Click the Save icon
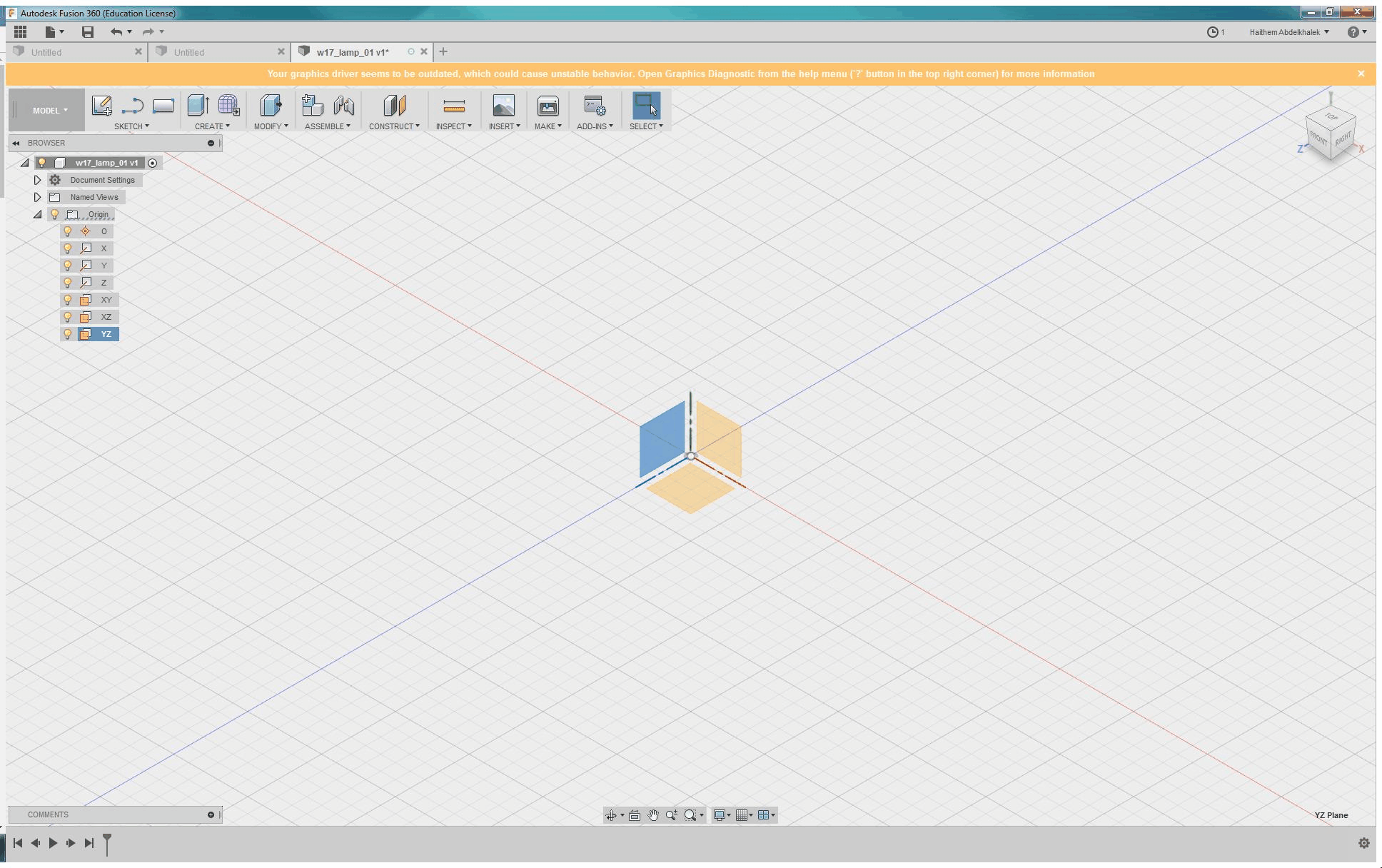 click(88, 31)
